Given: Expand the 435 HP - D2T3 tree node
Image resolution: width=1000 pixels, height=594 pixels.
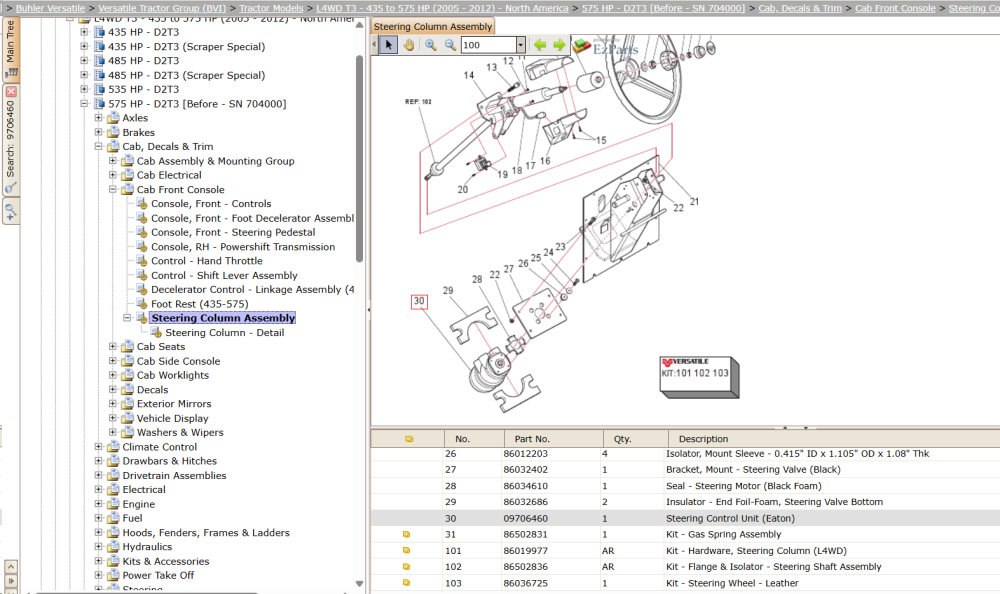Looking at the screenshot, I should click(x=84, y=31).
